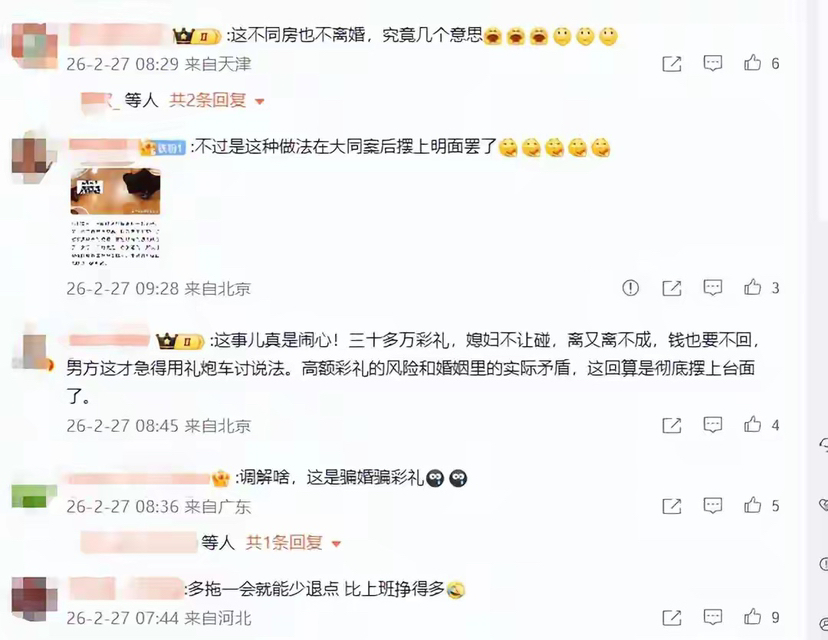Expand 共2条回复 replies
The height and width of the screenshot is (640, 828).
point(208,100)
